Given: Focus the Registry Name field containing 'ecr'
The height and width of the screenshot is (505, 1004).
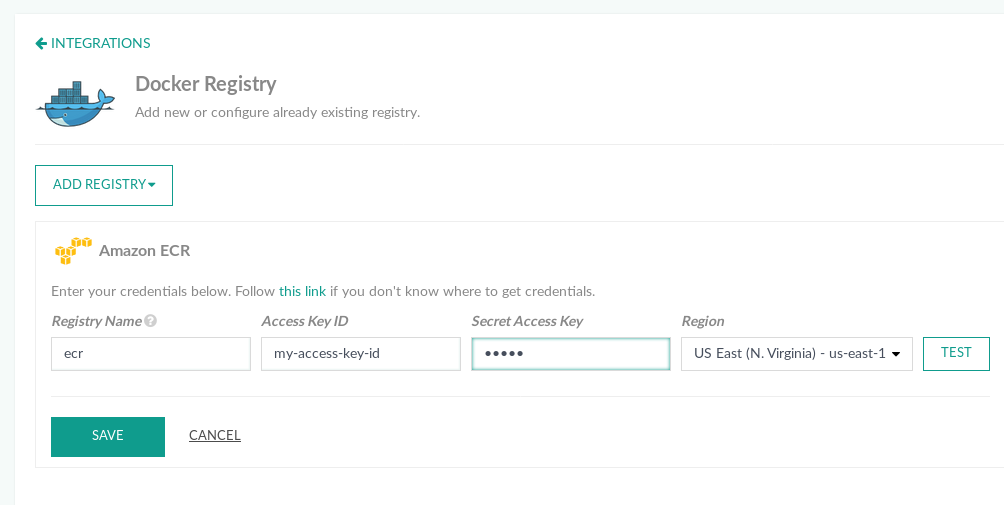Looking at the screenshot, I should click(x=150, y=354).
